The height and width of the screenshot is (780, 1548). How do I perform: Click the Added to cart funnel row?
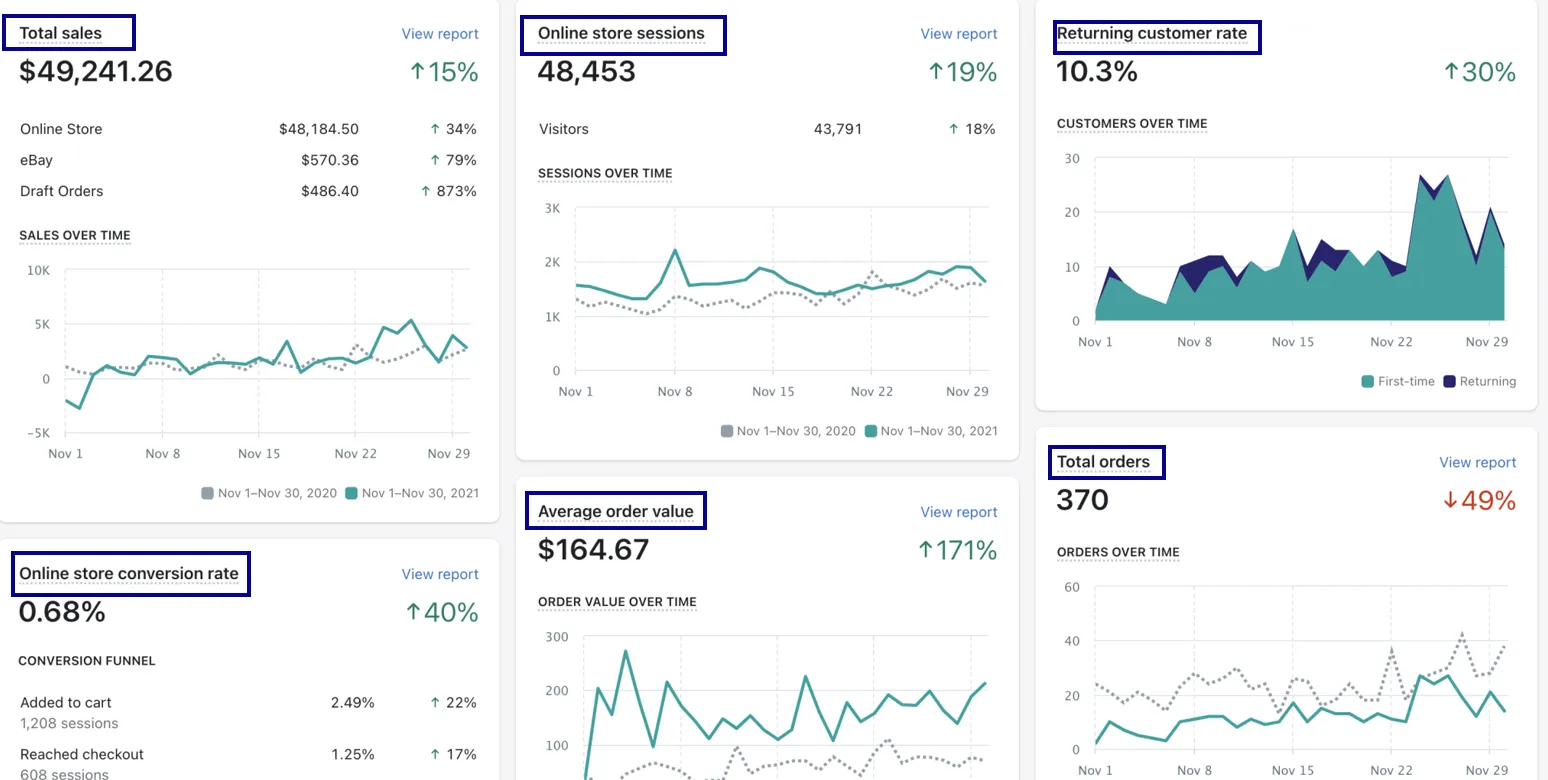[x=248, y=712]
